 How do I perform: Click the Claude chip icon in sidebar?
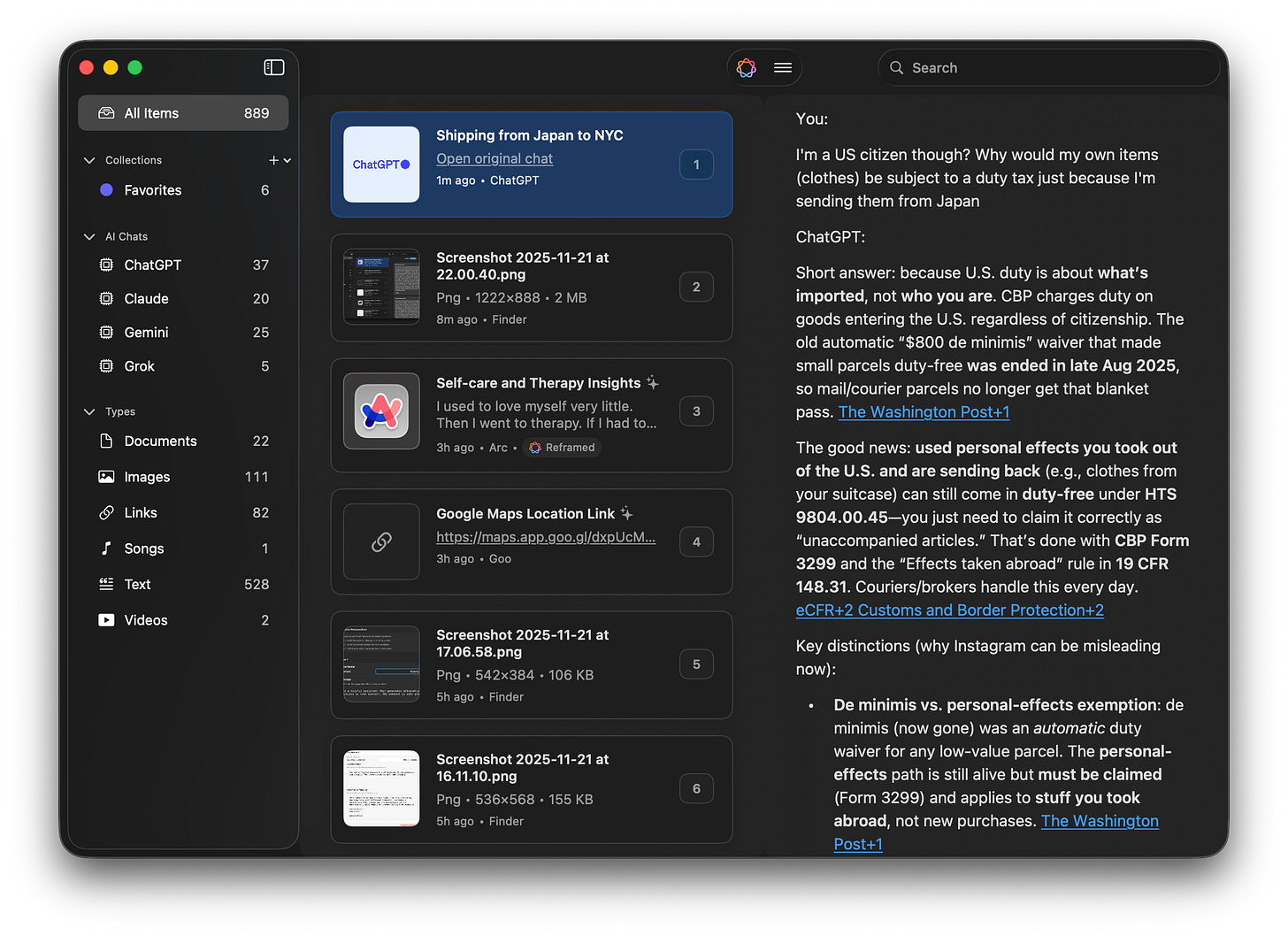(x=106, y=298)
